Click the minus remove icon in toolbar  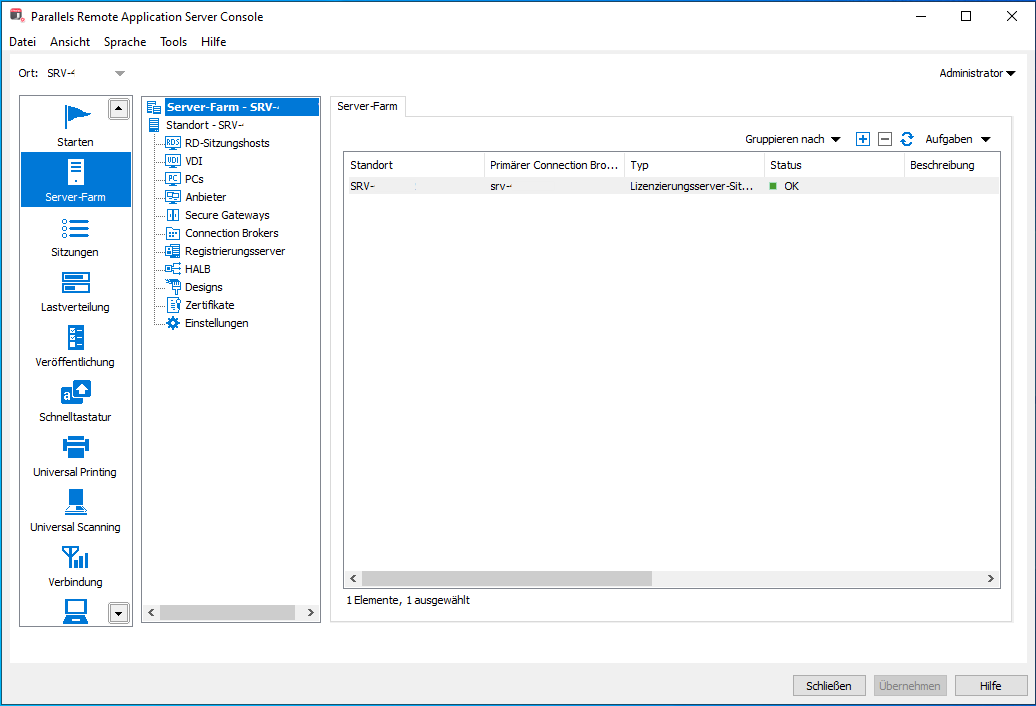[885, 139]
